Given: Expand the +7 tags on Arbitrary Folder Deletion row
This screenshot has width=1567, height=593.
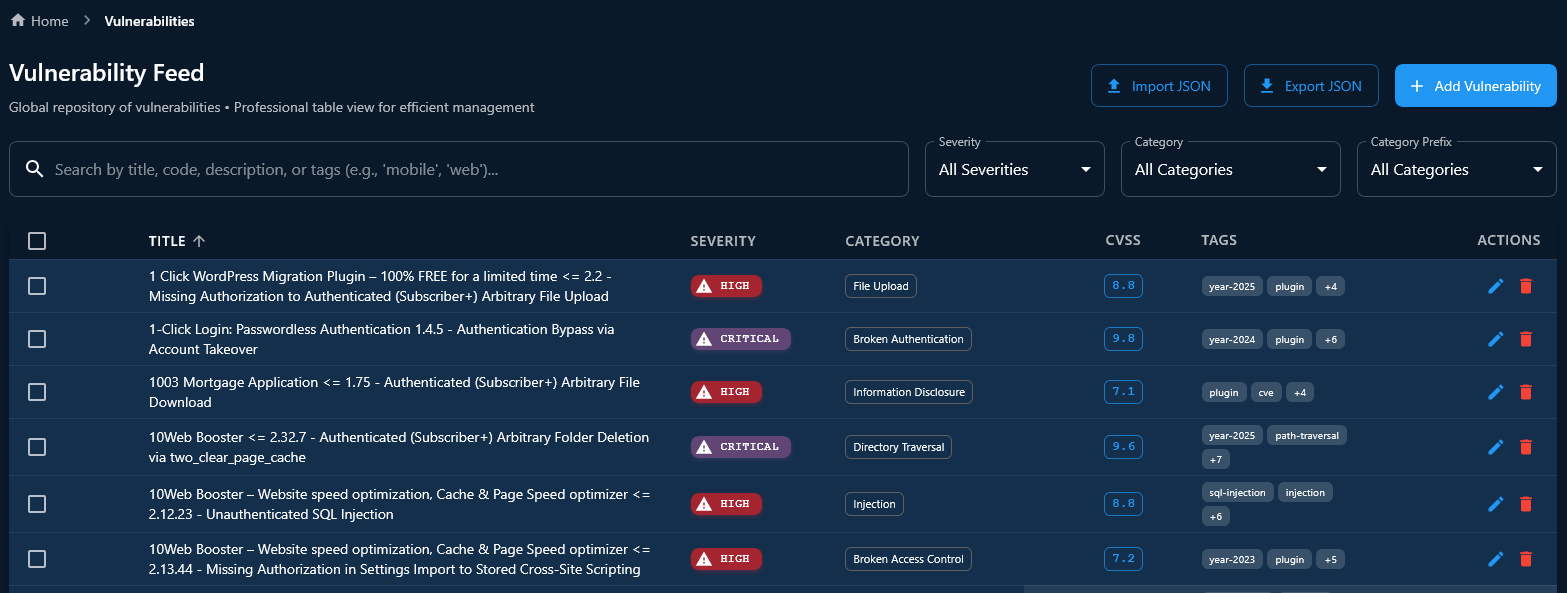Looking at the screenshot, I should (1216, 460).
